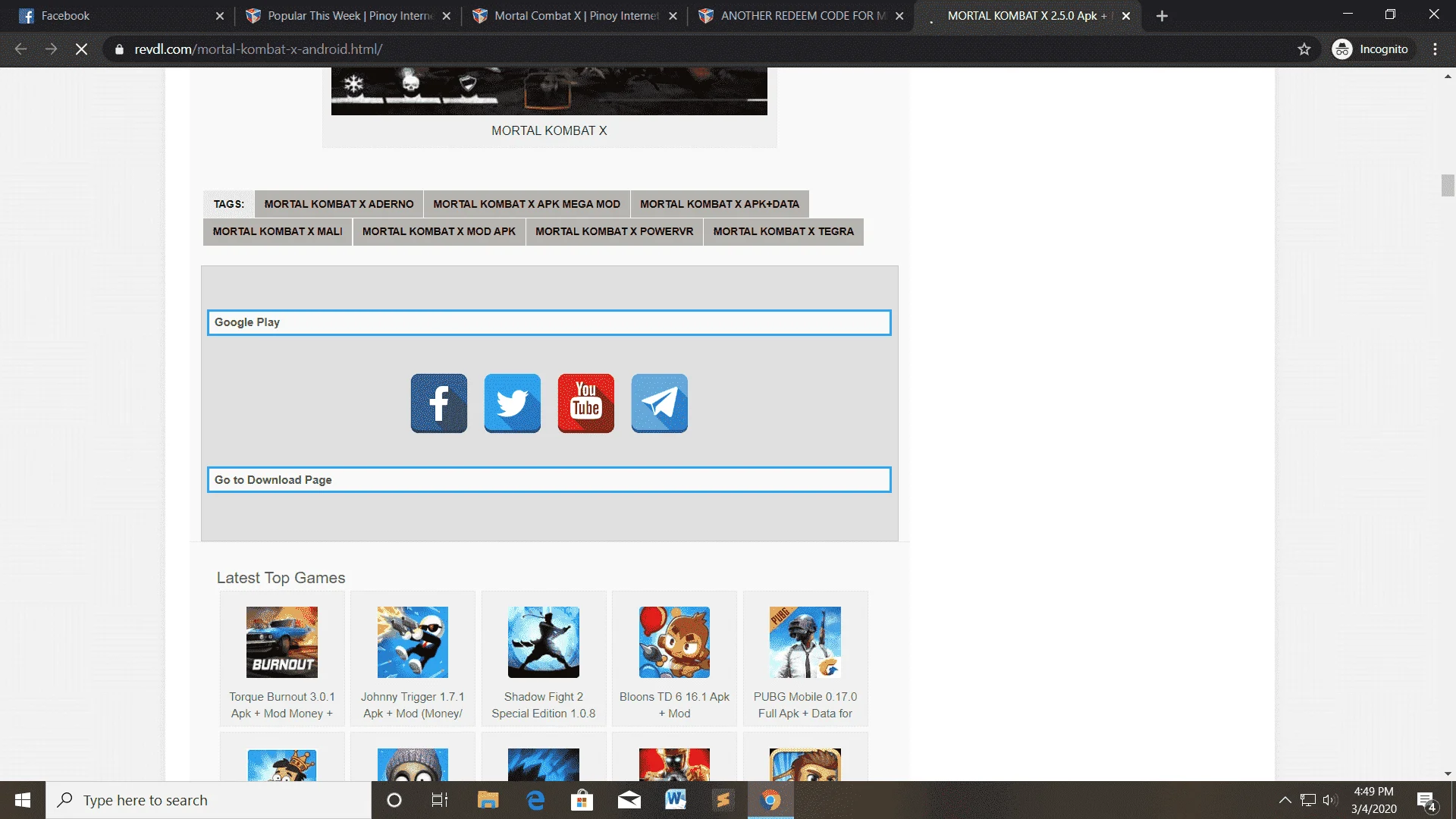Image resolution: width=1456 pixels, height=819 pixels.
Task: Switch to the Popular This Week tab
Action: click(349, 16)
